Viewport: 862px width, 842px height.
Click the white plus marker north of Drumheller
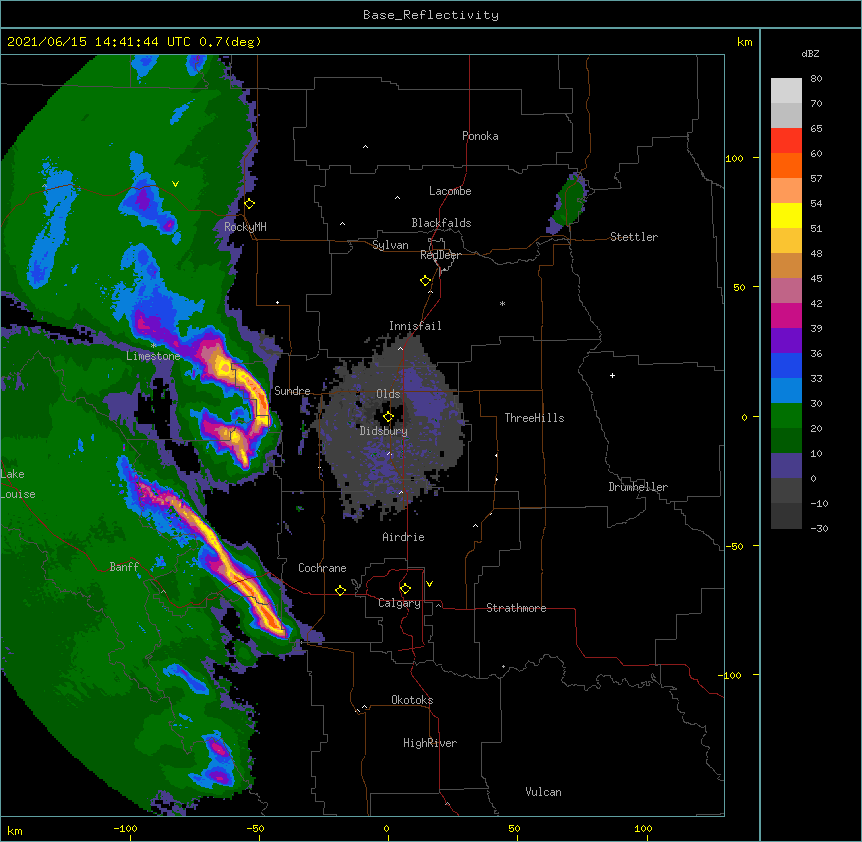click(x=612, y=375)
